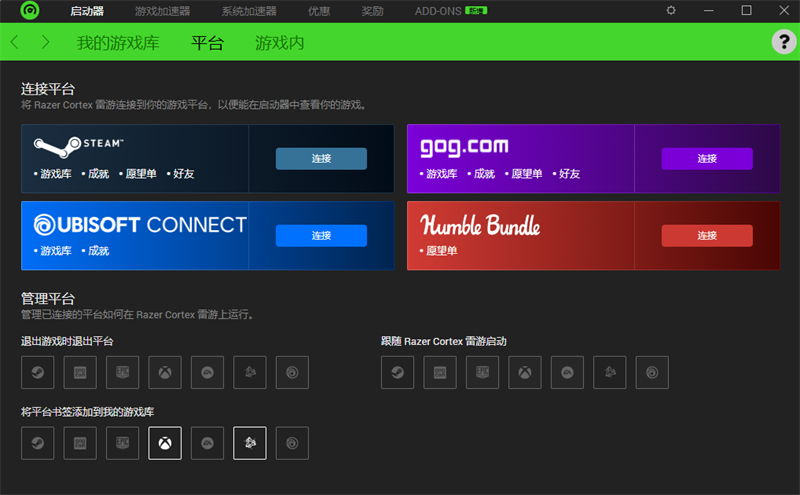Image resolution: width=800 pixels, height=495 pixels.
Task: Toggle Epic Games under 退出游戏时退出平台
Action: (122, 373)
